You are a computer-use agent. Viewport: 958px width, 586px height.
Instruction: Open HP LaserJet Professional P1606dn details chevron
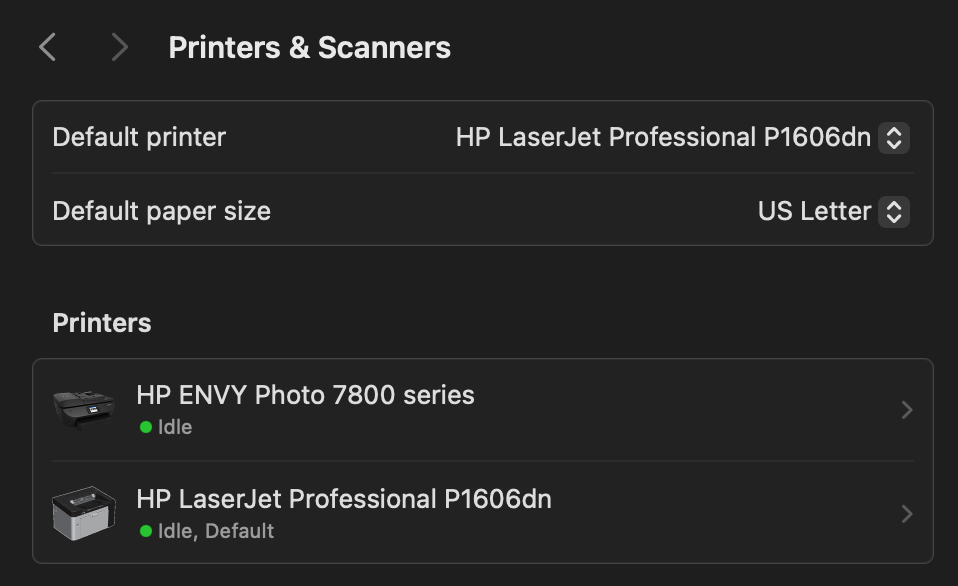coord(907,514)
